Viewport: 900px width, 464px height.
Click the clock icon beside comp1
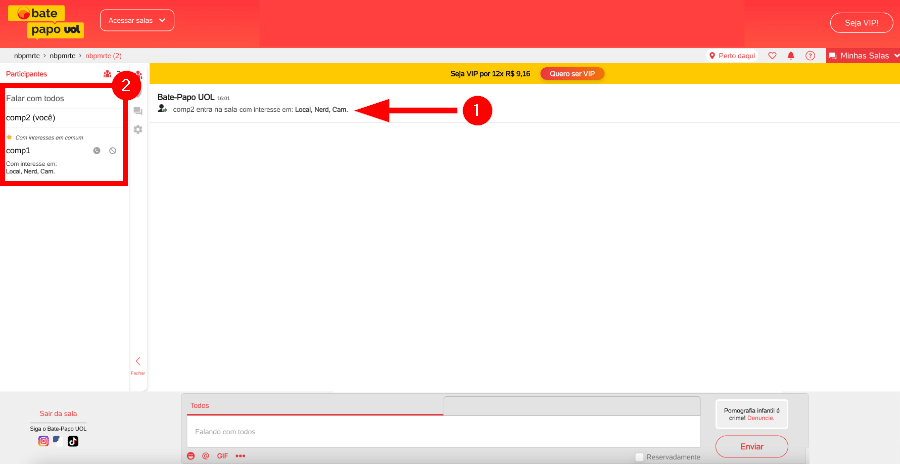(x=96, y=150)
